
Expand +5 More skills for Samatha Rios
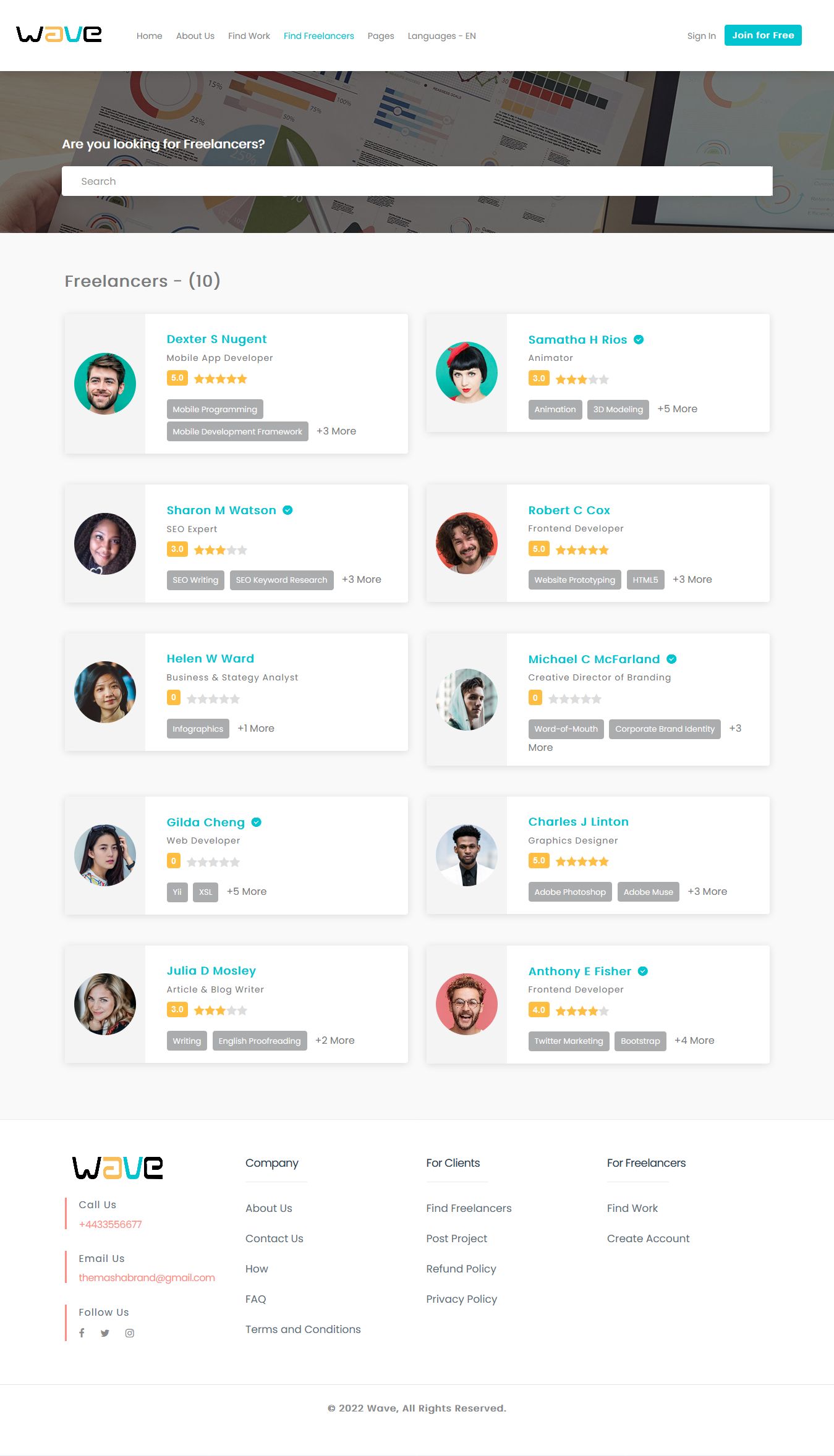click(677, 409)
